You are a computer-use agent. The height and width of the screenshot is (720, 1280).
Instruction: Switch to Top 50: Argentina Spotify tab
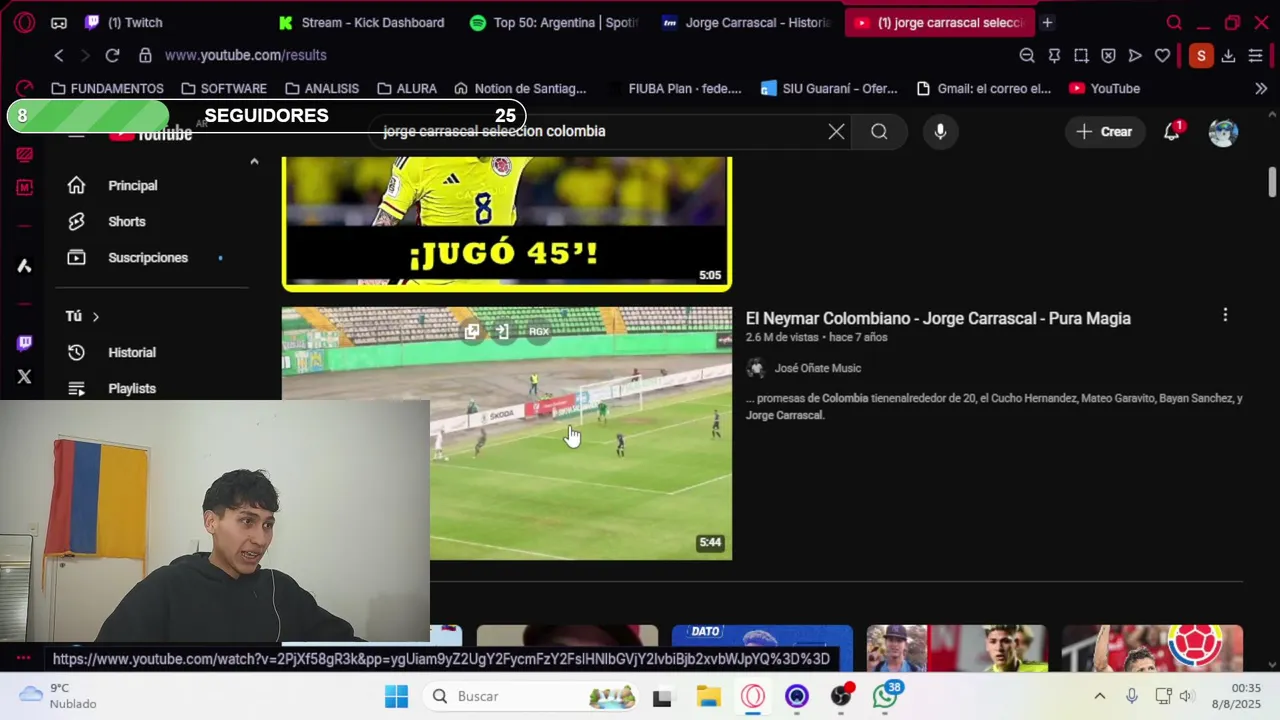(553, 22)
